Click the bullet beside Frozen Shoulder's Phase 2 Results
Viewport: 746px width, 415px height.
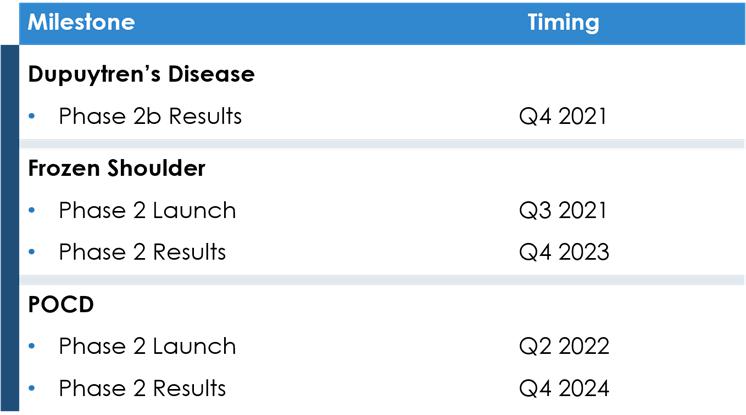click(33, 253)
